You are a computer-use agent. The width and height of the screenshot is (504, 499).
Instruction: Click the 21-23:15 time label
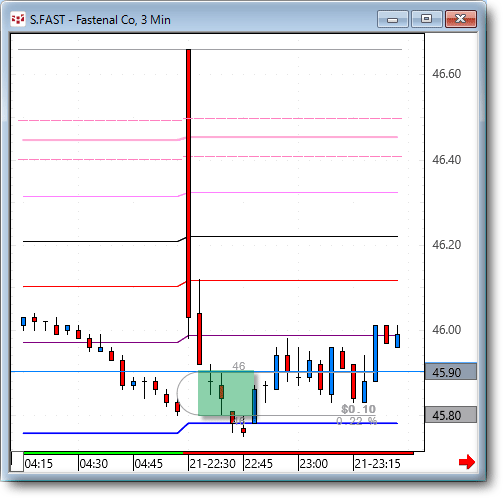click(377, 464)
